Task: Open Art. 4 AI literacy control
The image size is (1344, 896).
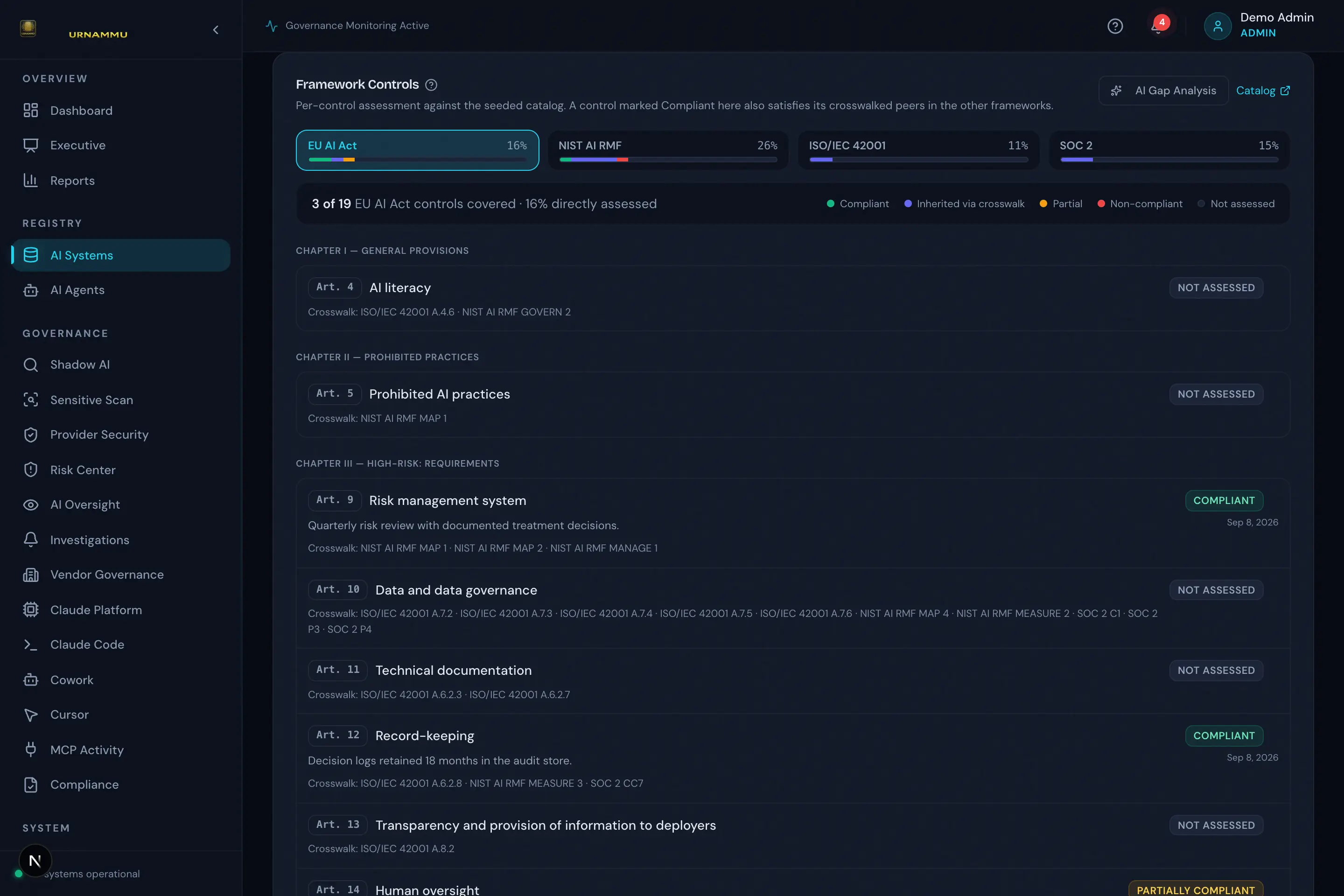Action: (792, 298)
